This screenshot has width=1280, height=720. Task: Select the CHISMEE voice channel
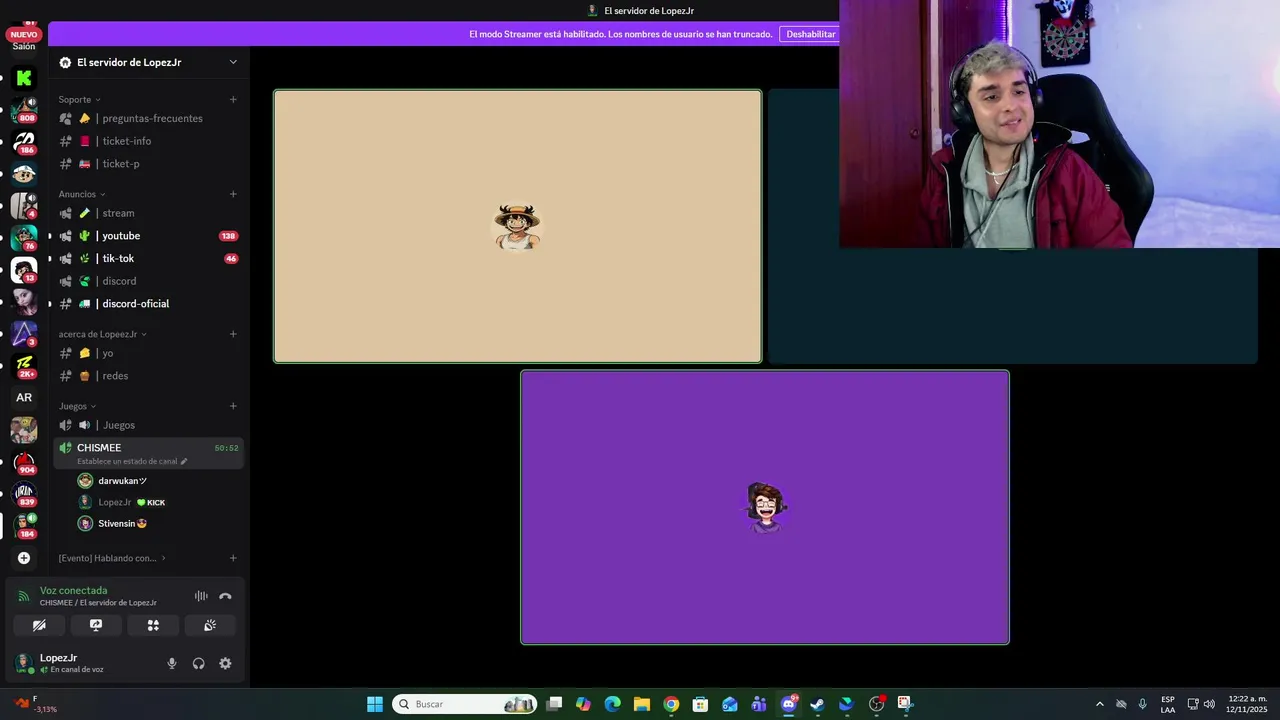tap(148, 453)
